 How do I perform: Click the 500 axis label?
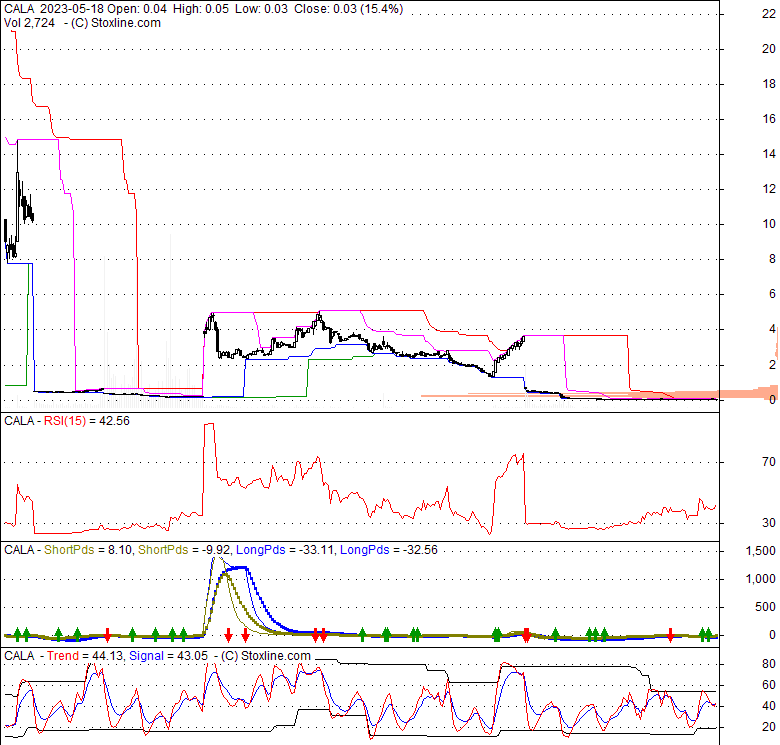pyautogui.click(x=765, y=607)
